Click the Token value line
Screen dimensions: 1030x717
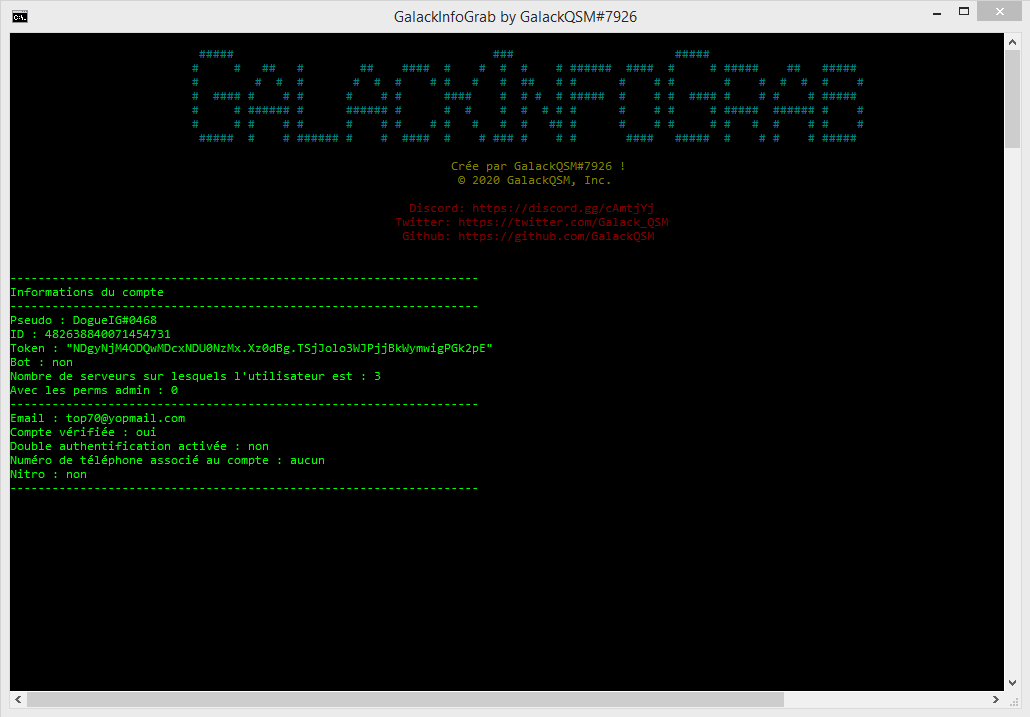click(252, 348)
